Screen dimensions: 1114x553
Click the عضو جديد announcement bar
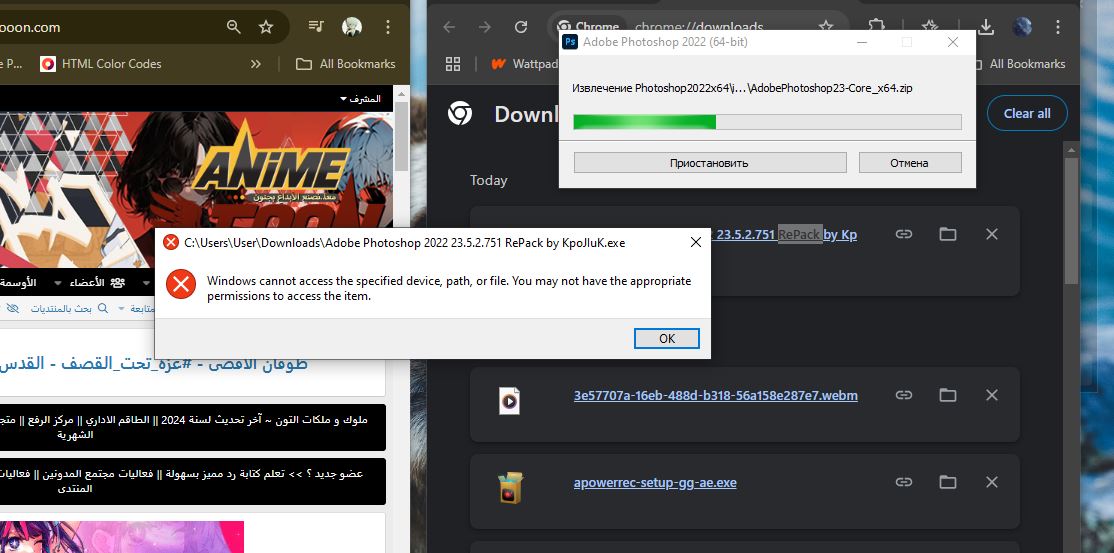(192, 481)
